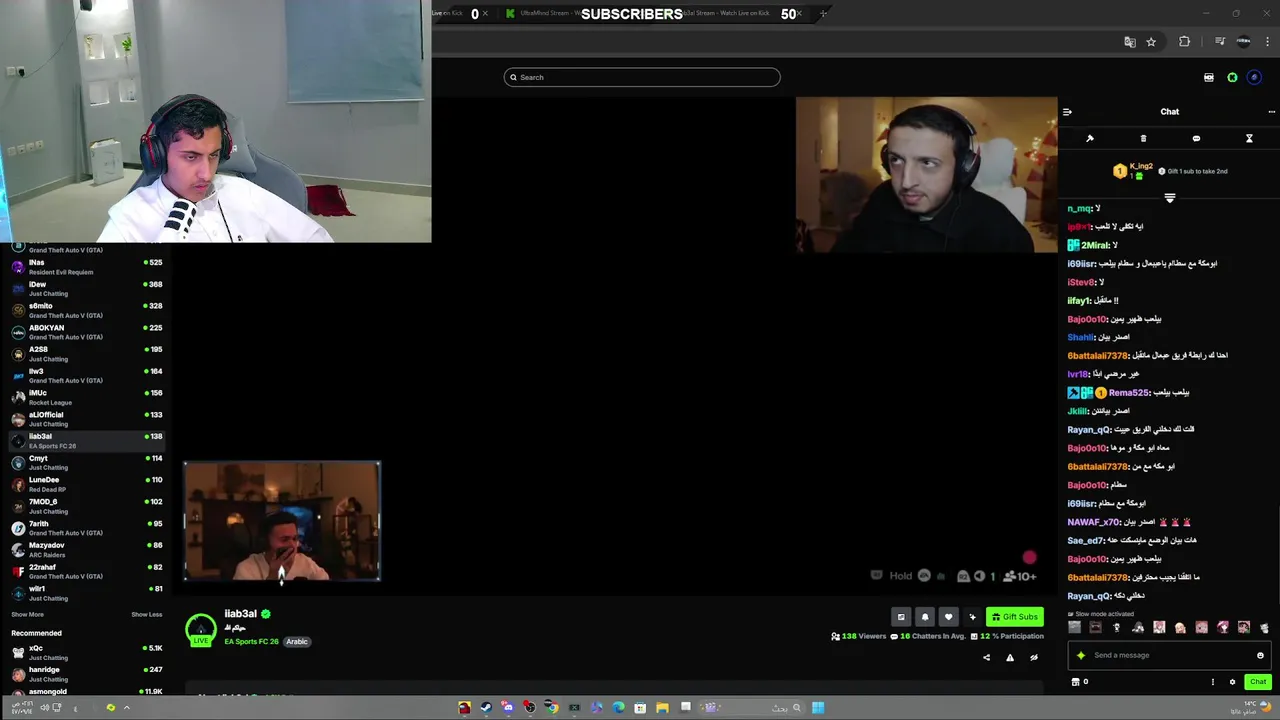This screenshot has height=720, width=1280.
Task: Click username Sae_ed7 in chat
Action: click(1085, 541)
